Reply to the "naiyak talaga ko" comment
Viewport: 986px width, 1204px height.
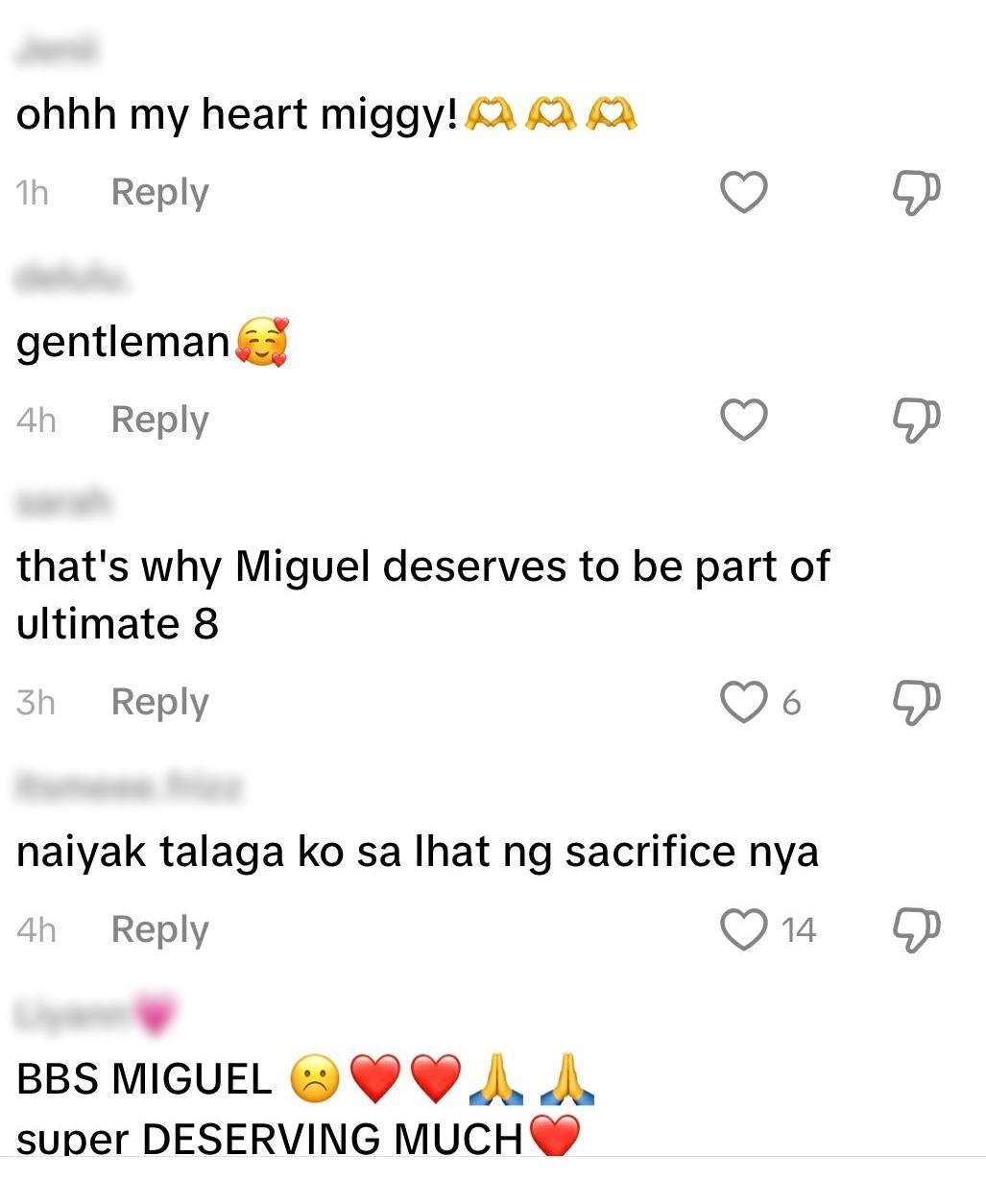click(x=159, y=929)
